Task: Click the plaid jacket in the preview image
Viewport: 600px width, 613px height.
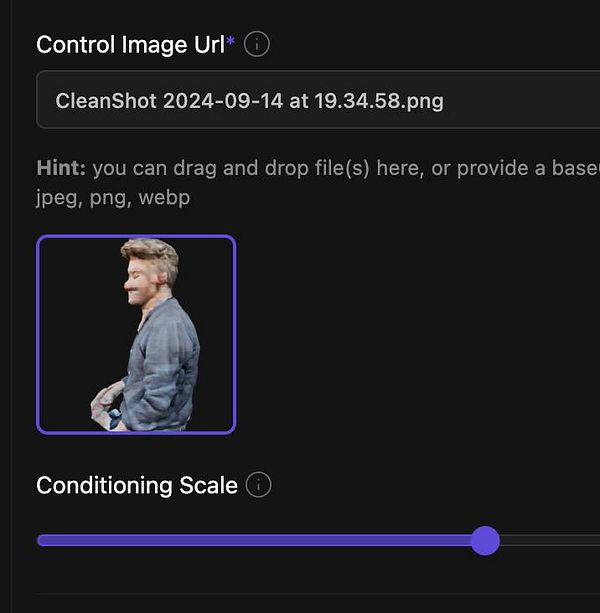Action: [x=165, y=355]
